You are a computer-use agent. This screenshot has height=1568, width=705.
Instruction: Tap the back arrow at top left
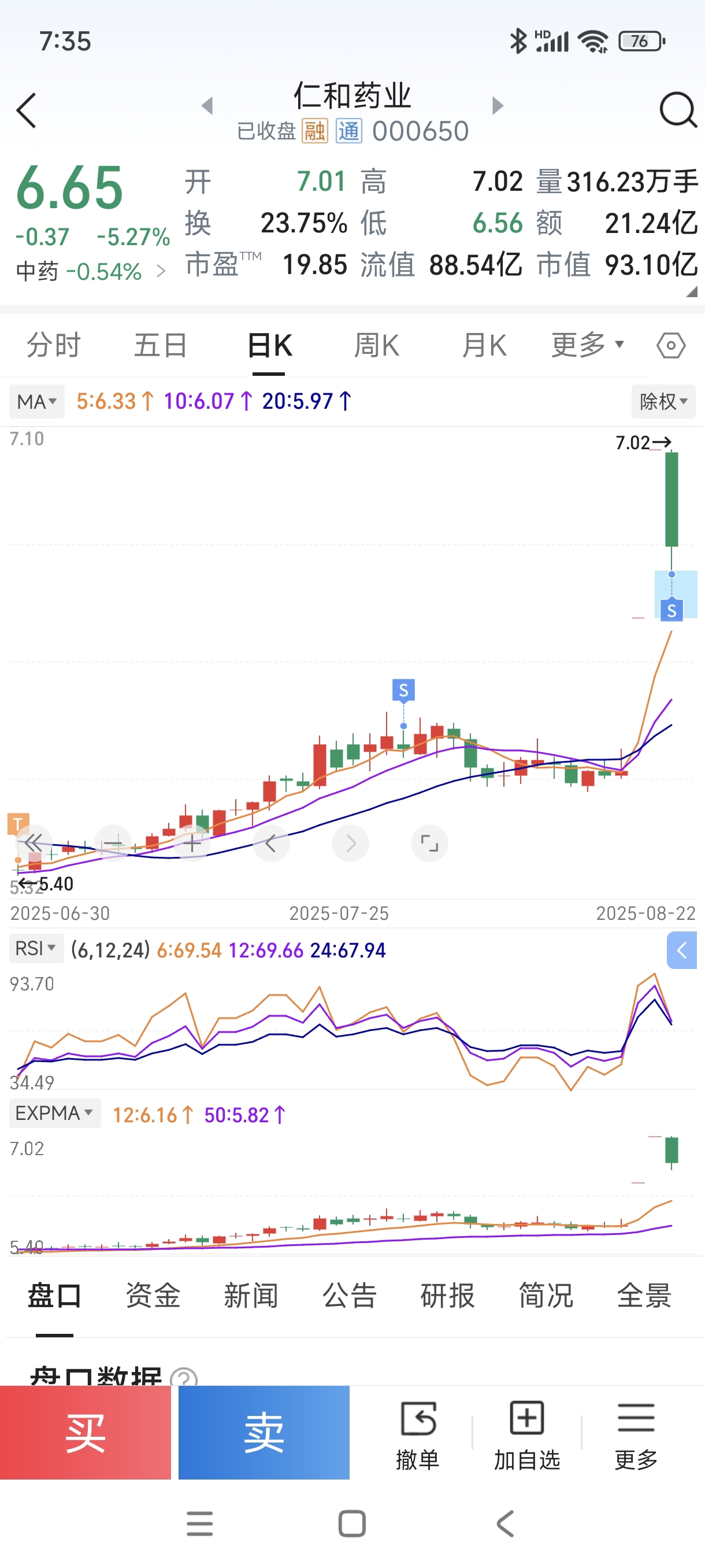[x=26, y=110]
